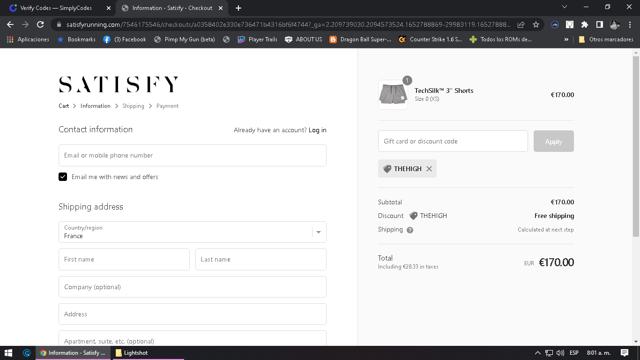The image size is (640, 360).
Task: Click the Apply discount button
Action: coord(553,141)
